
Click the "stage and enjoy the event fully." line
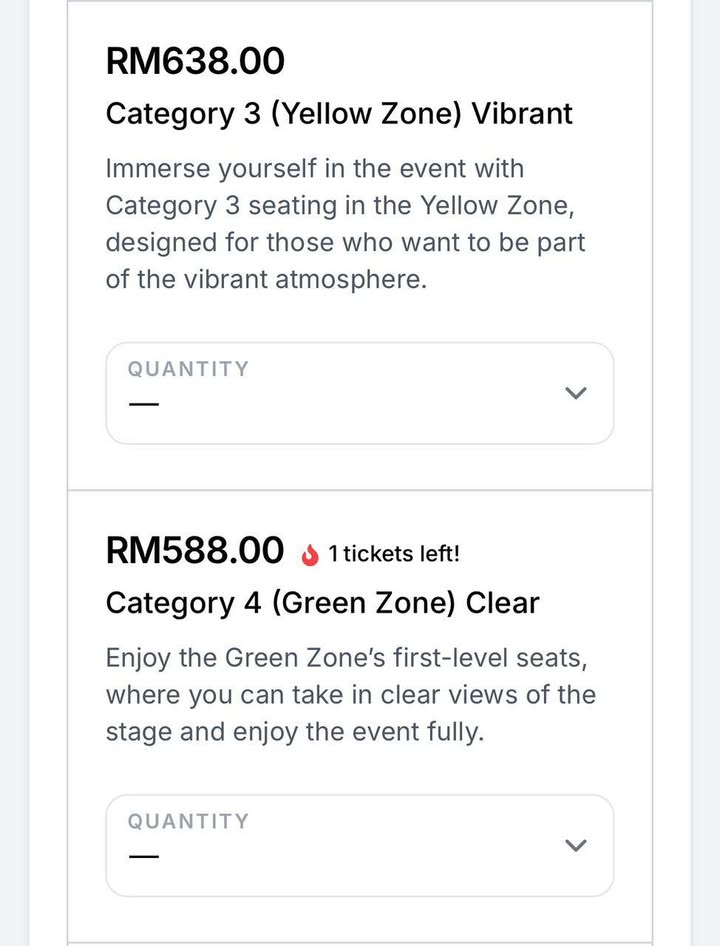294,732
